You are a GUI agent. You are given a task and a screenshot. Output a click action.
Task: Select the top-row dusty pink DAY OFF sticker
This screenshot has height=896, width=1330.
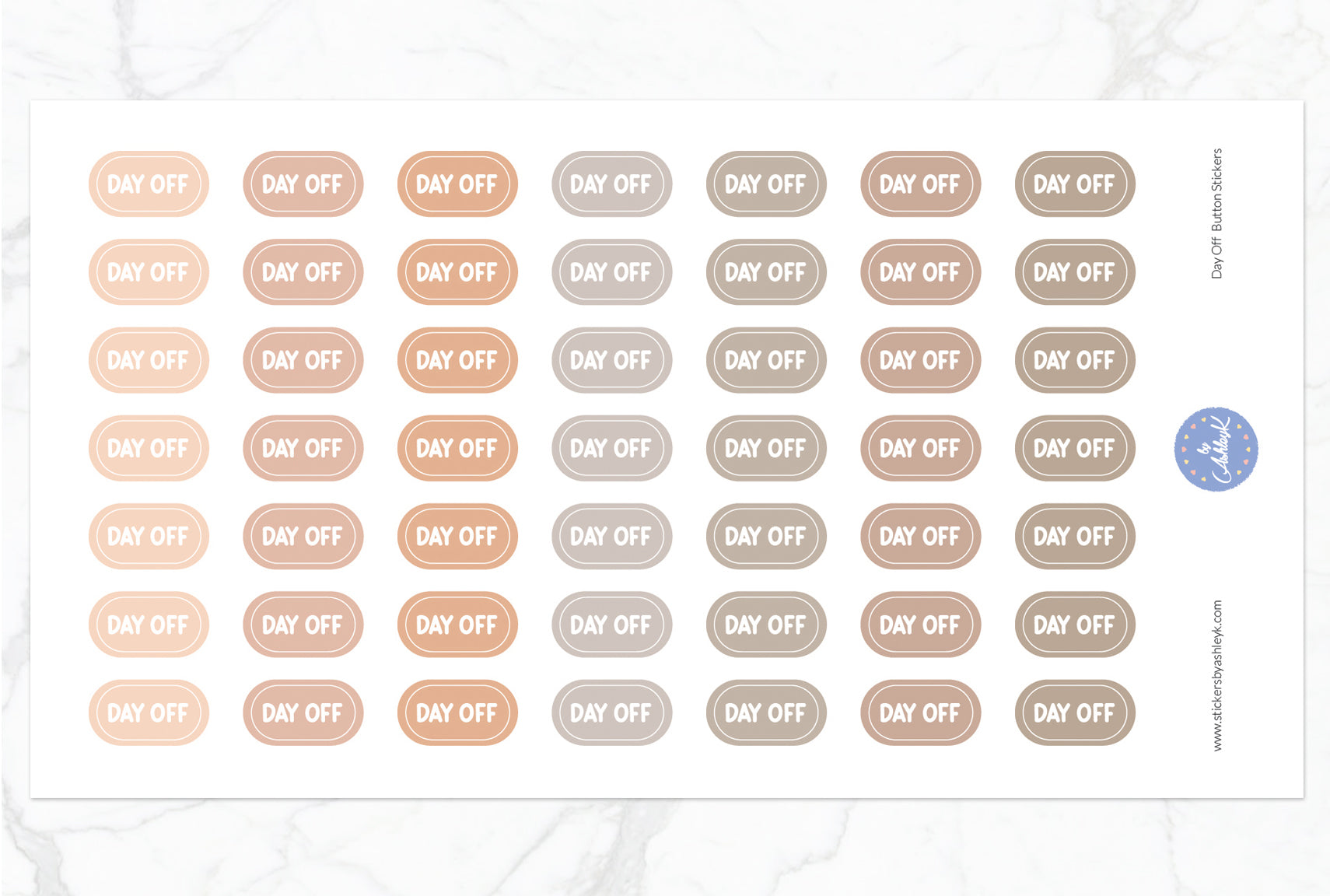(x=303, y=184)
